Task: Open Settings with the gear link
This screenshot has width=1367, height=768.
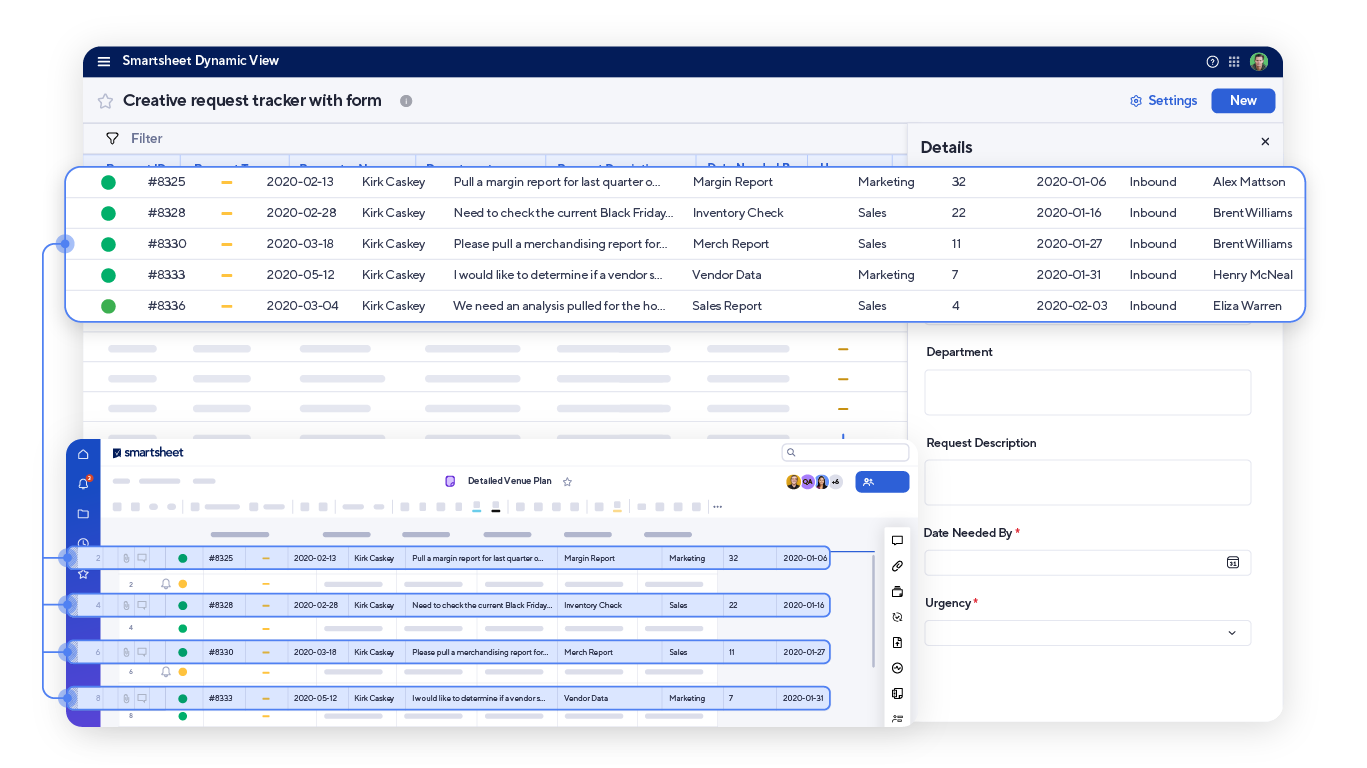Action: (x=1164, y=100)
